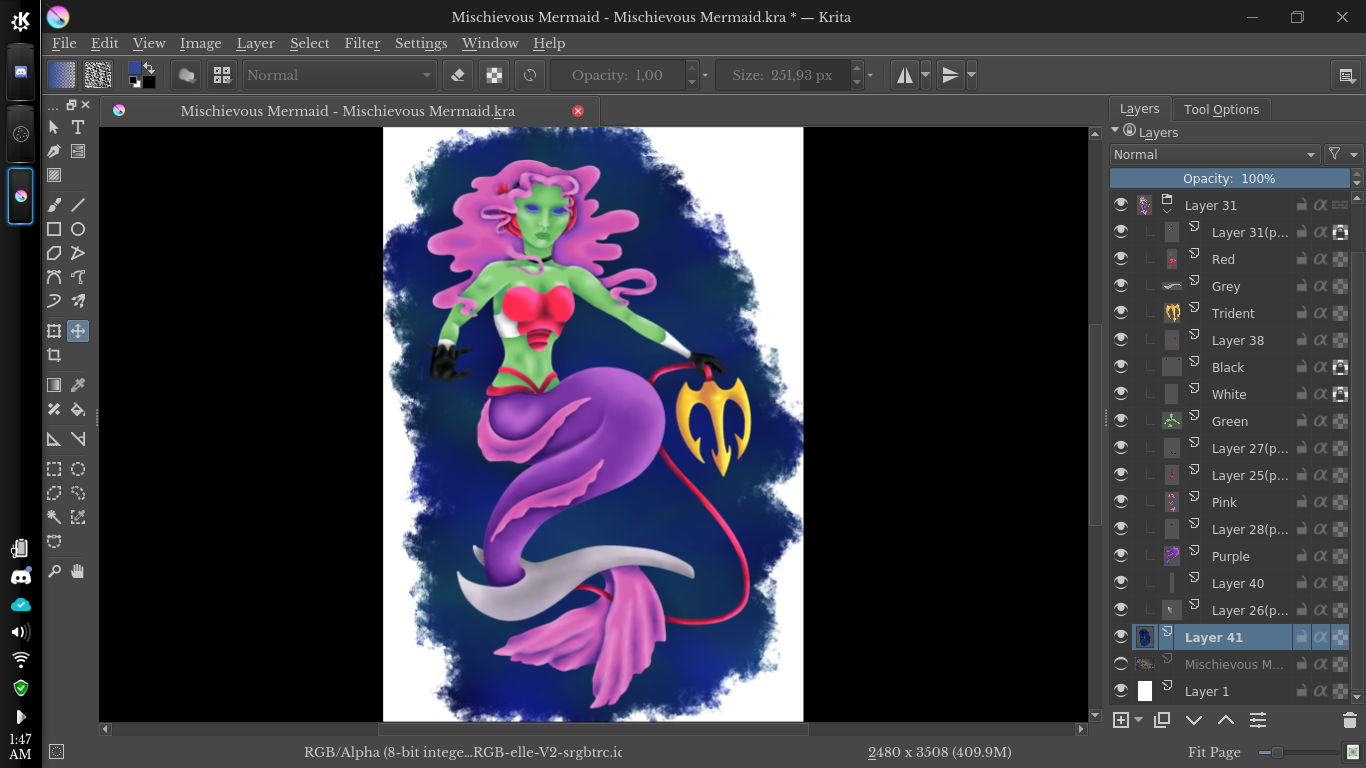The width and height of the screenshot is (1366, 768).
Task: Delete the selected layer with trash icon
Action: [x=1349, y=719]
